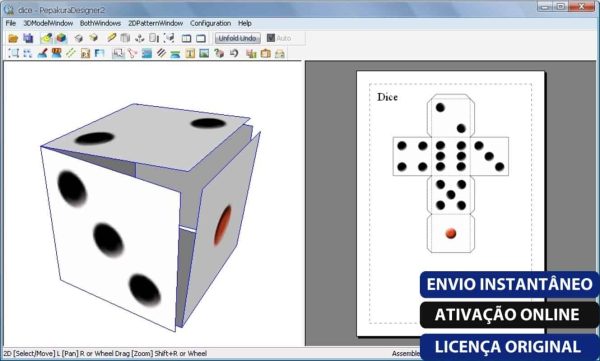The height and width of the screenshot is (361, 600).
Task: Click the green parallel lines icon
Action: click(x=71, y=53)
